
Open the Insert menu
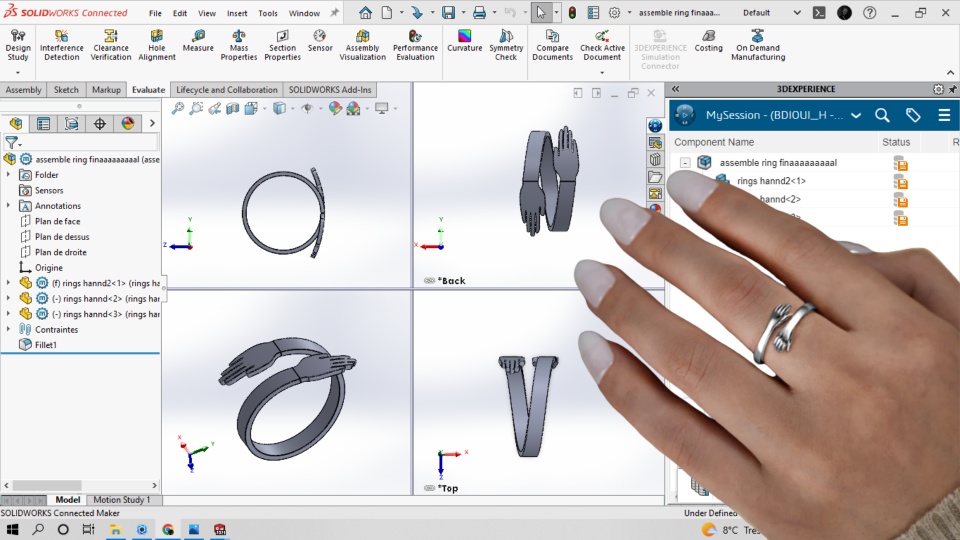click(237, 13)
